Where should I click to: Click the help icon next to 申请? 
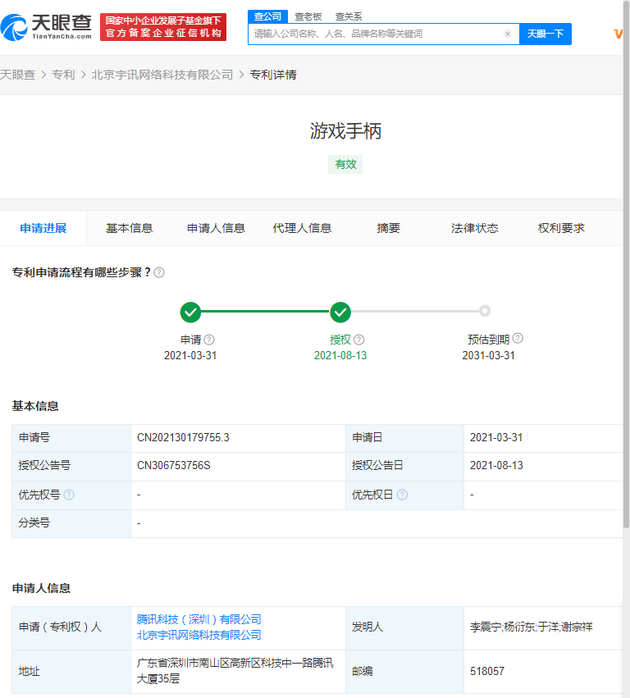209,340
